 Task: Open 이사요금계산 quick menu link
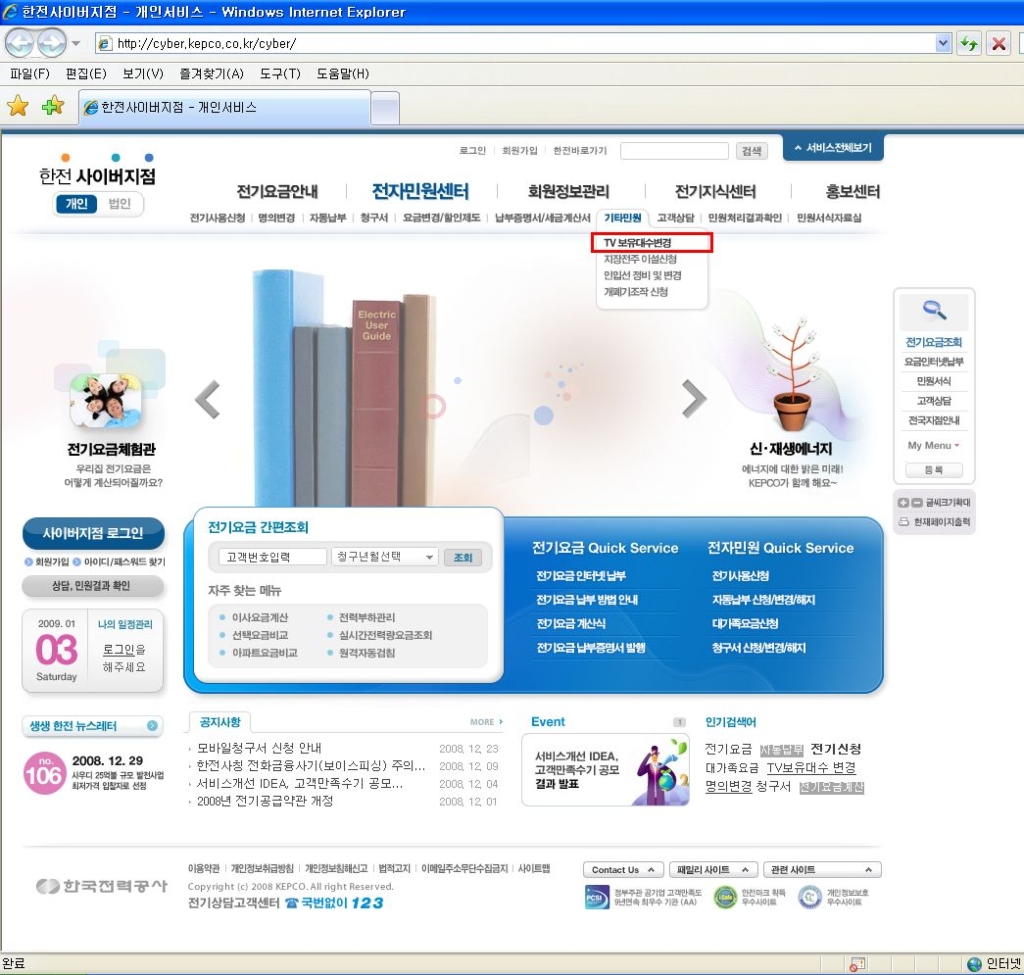tap(260, 617)
